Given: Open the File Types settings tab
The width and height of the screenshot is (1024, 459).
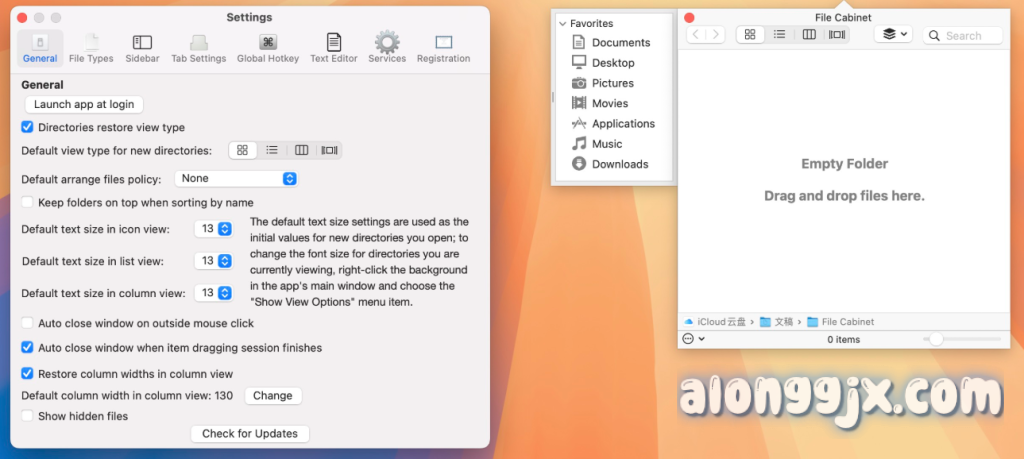Looking at the screenshot, I should 91,49.
